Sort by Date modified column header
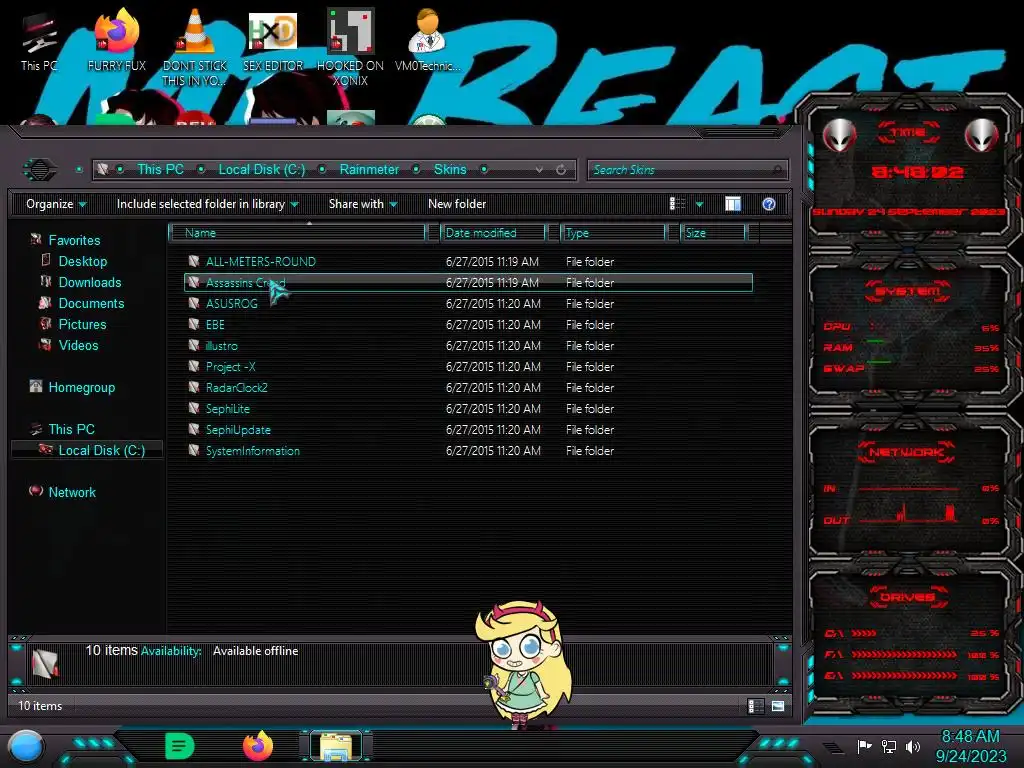The image size is (1024, 768). [x=493, y=232]
